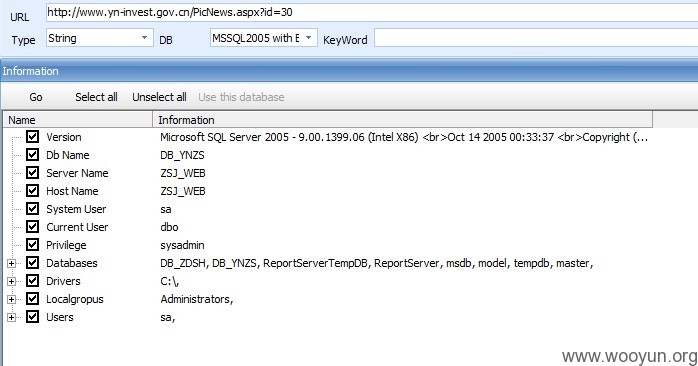Uncheck the Host Name checkbox
698x366 pixels.
32,191
